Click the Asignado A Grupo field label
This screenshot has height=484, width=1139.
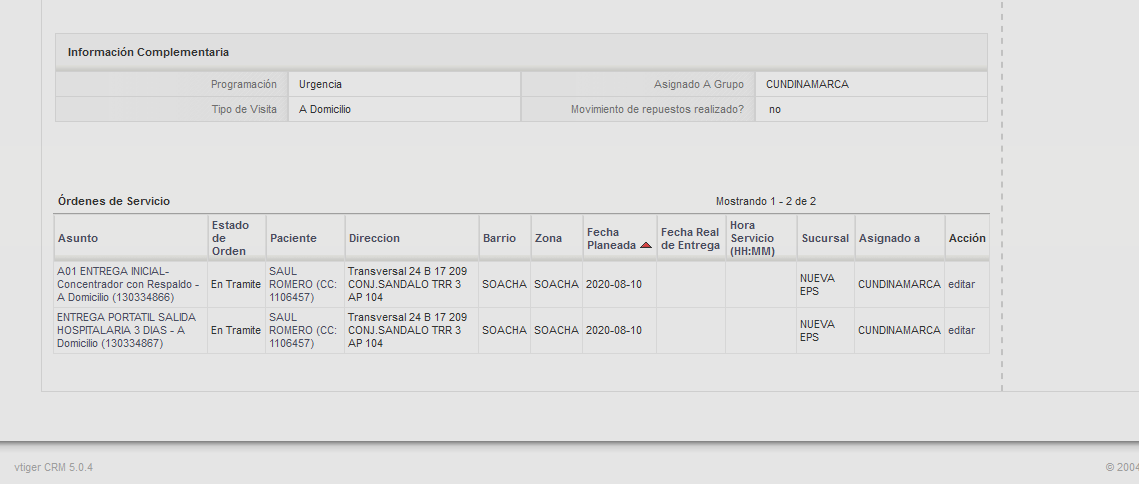pyautogui.click(x=699, y=84)
